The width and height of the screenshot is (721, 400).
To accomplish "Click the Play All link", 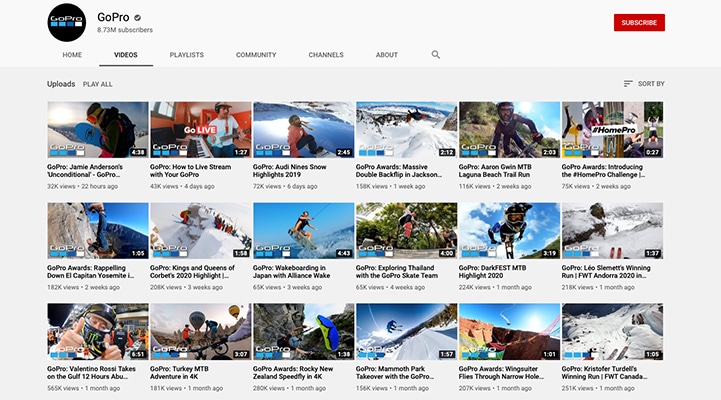I will [x=98, y=84].
